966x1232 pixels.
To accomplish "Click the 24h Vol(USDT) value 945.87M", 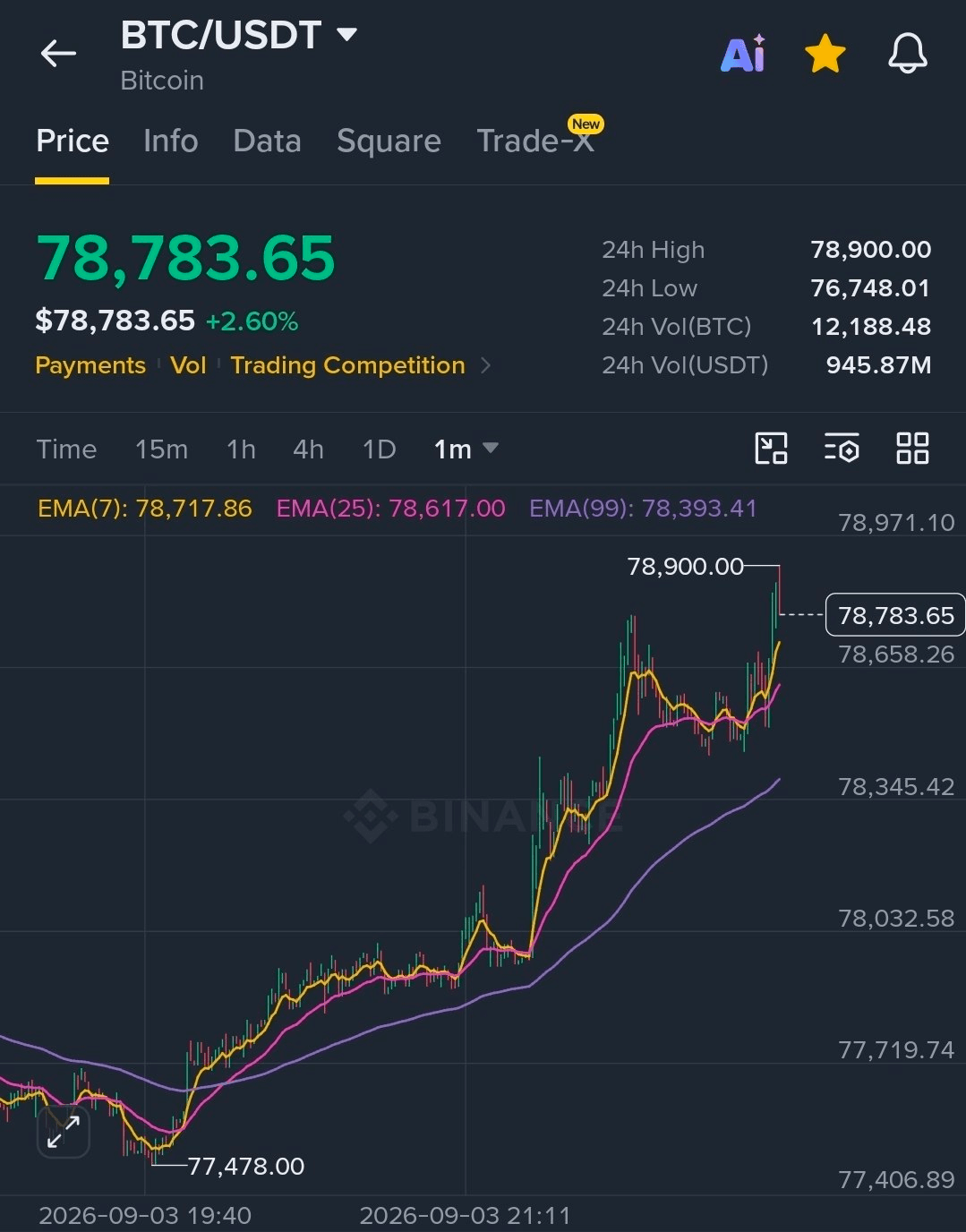I will [x=878, y=365].
